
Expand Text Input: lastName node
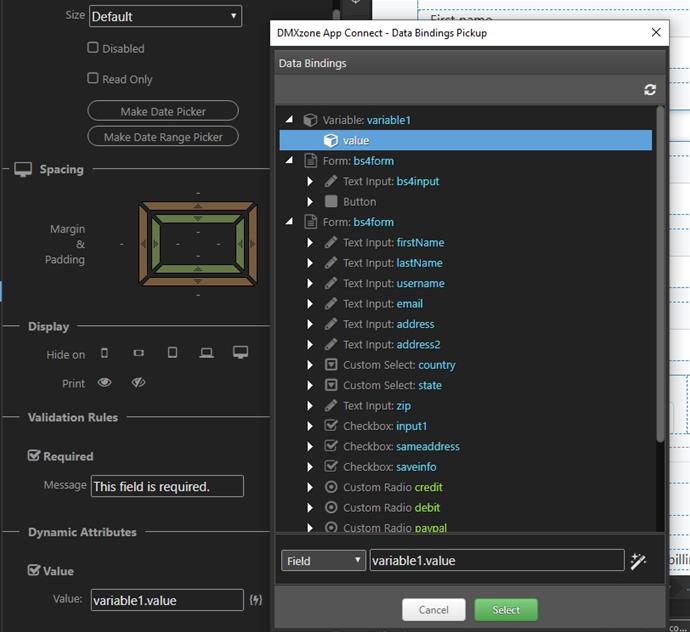310,263
